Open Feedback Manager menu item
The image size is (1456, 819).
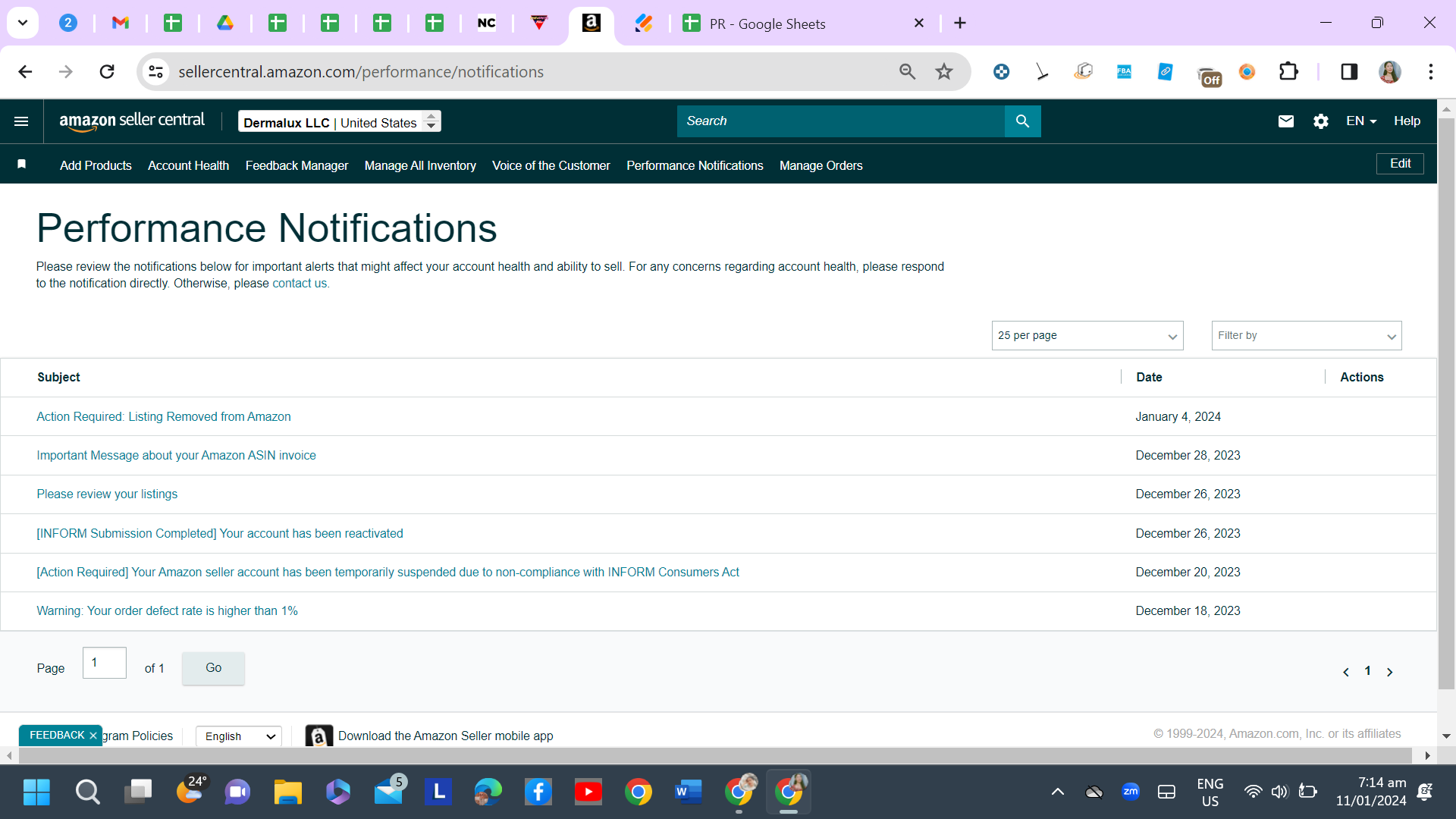coord(297,165)
